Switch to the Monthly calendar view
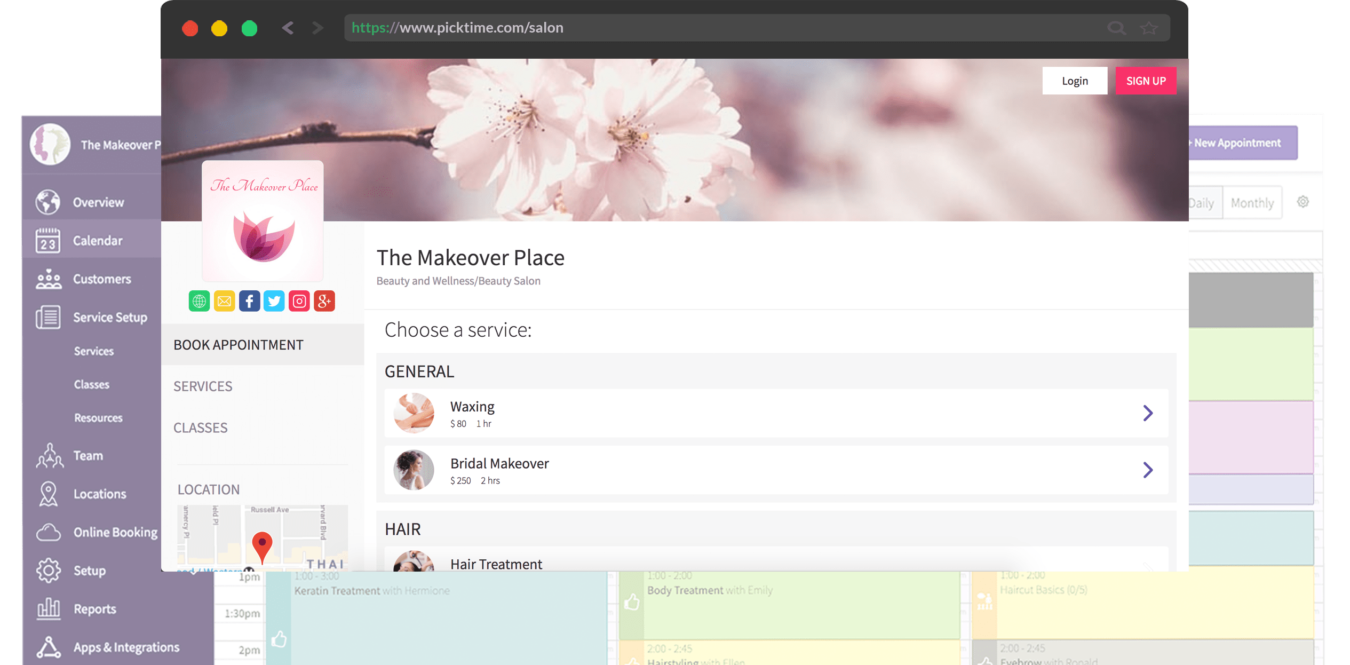This screenshot has height=665, width=1350. point(1252,202)
